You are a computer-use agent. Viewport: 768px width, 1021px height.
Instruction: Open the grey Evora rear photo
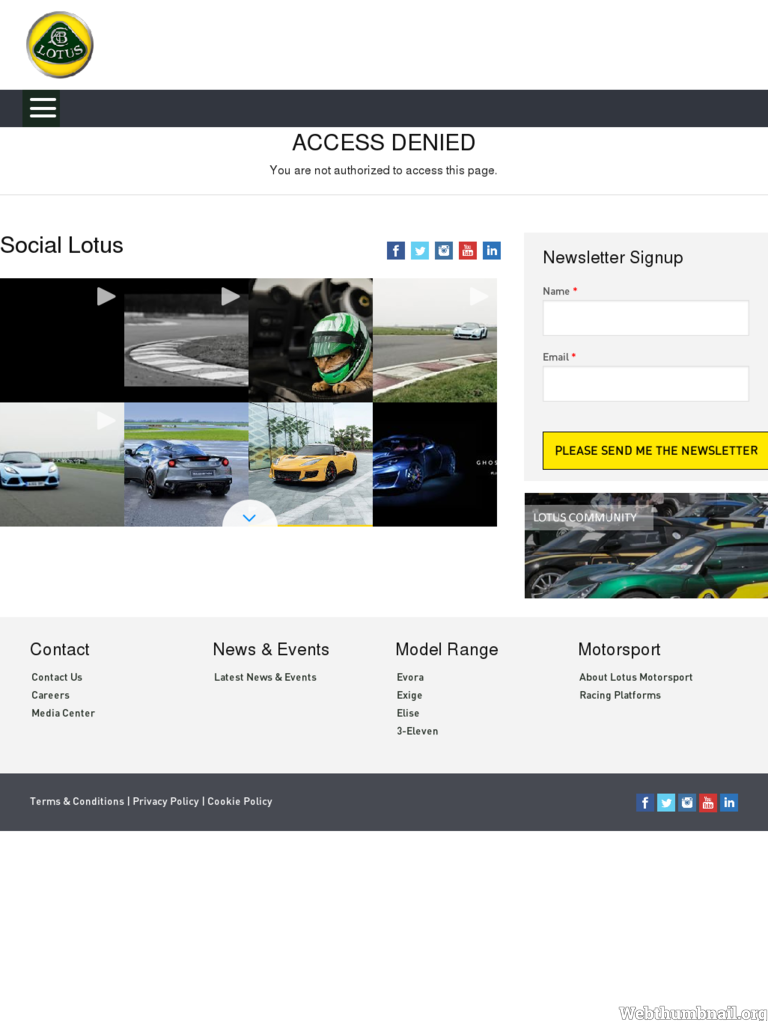coord(186,464)
